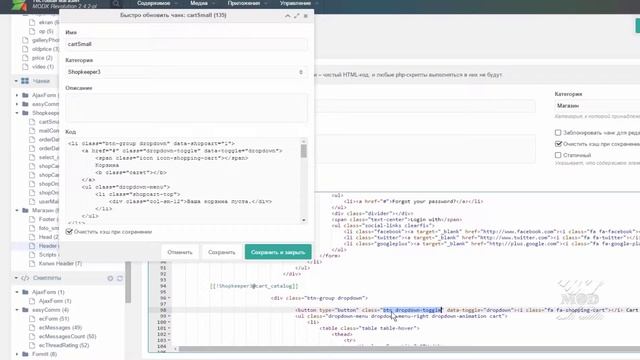
Task: Click the Сохранить button
Action: click(x=222, y=252)
